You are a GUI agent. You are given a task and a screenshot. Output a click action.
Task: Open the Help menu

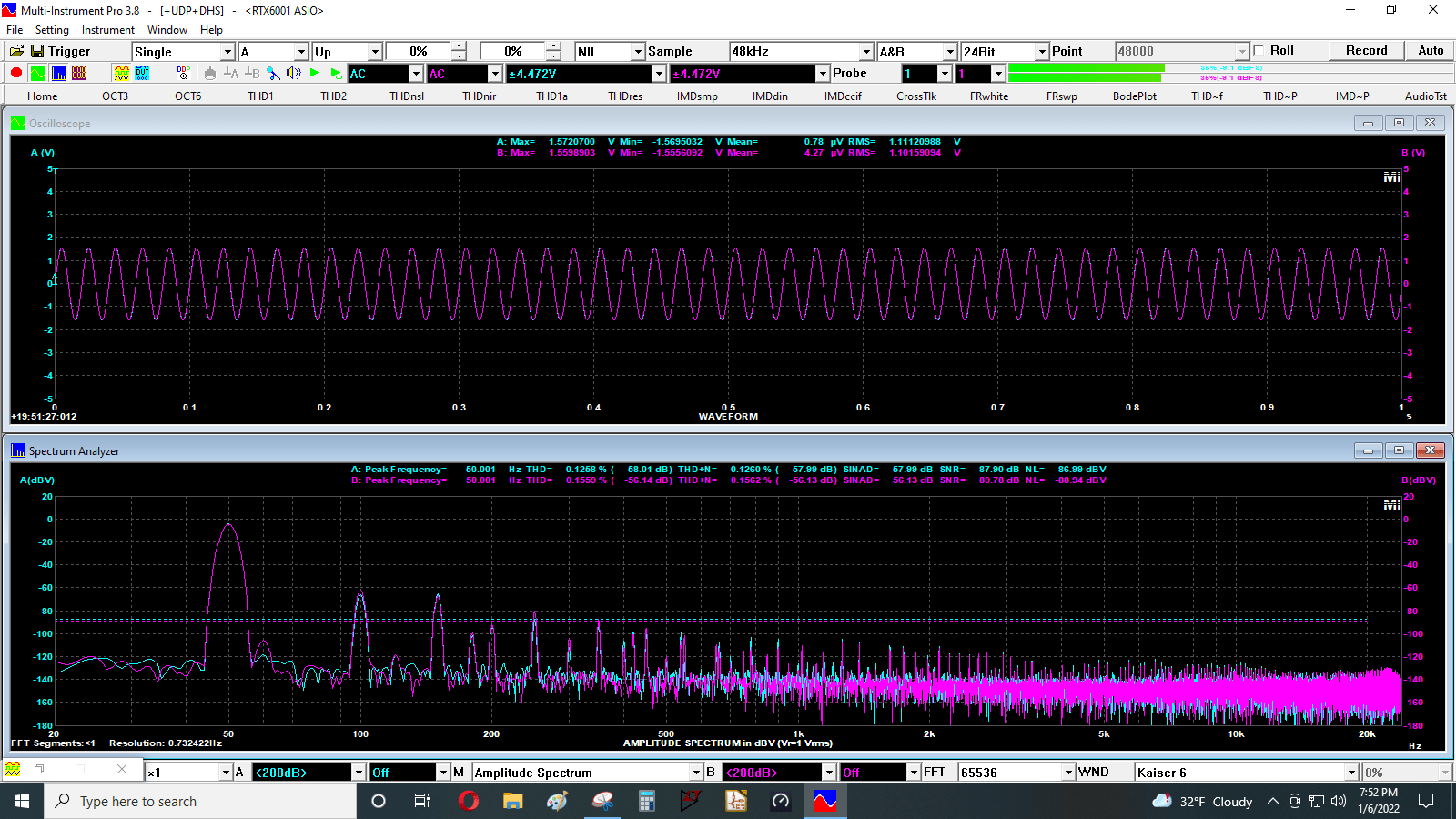[211, 30]
